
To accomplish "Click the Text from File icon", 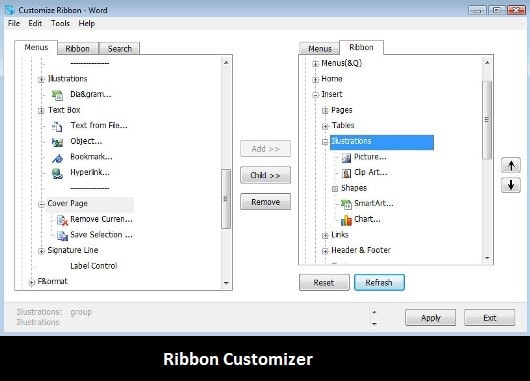I will 57,126.
